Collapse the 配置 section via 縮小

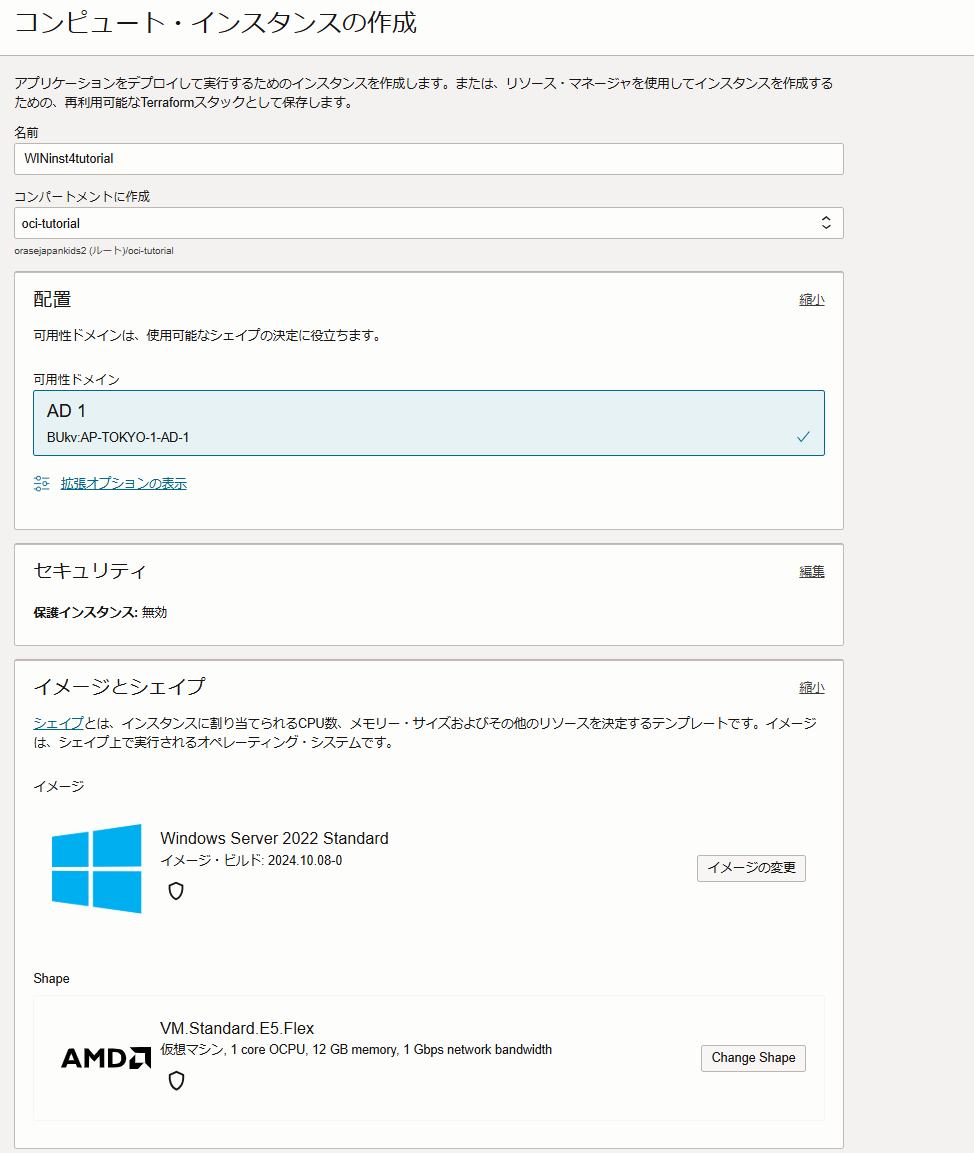811,299
